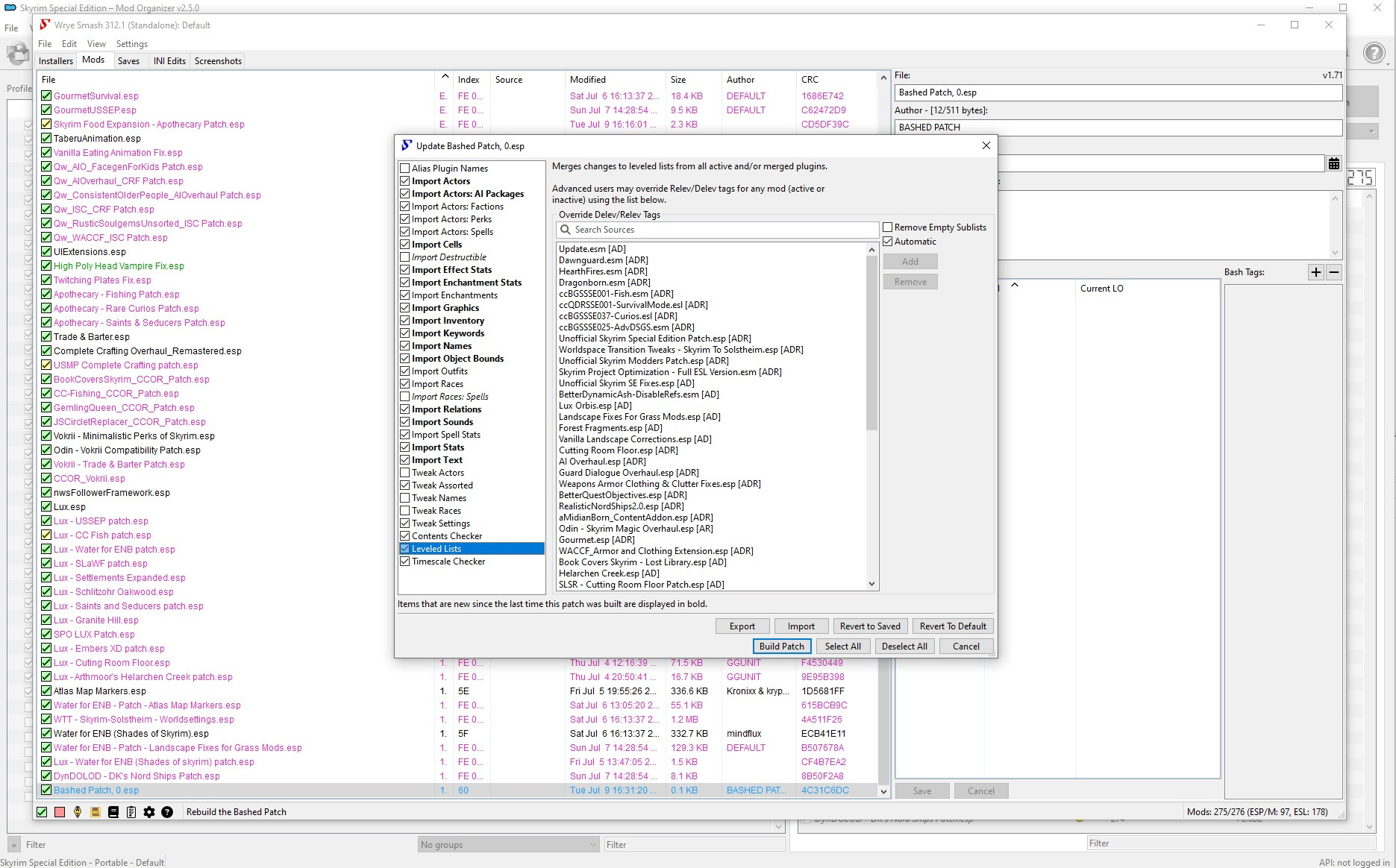Viewport: 1396px width, 868px height.
Task: Click the down arrow of the sources list scrollbar
Action: pyautogui.click(x=871, y=585)
